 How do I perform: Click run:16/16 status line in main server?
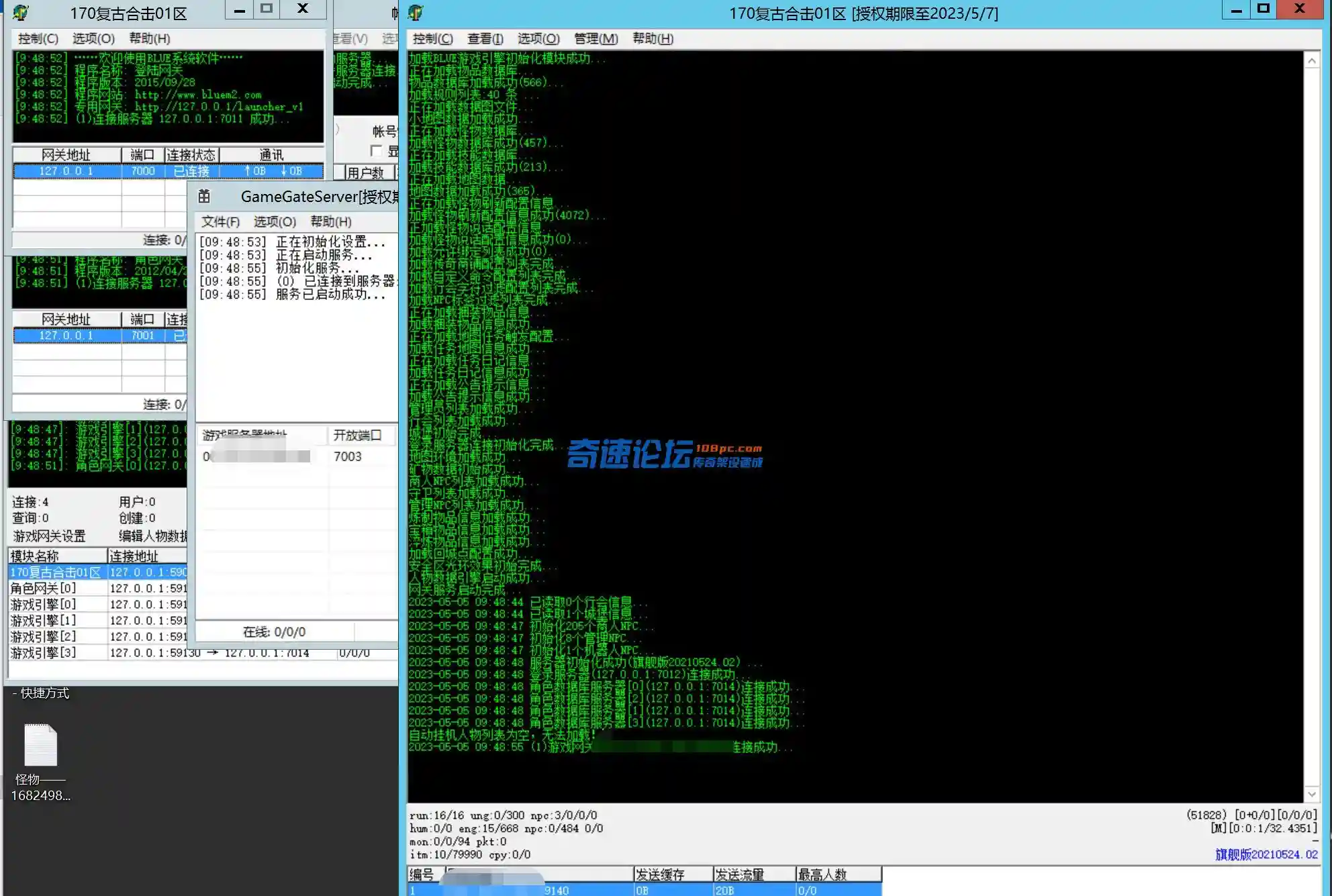504,815
